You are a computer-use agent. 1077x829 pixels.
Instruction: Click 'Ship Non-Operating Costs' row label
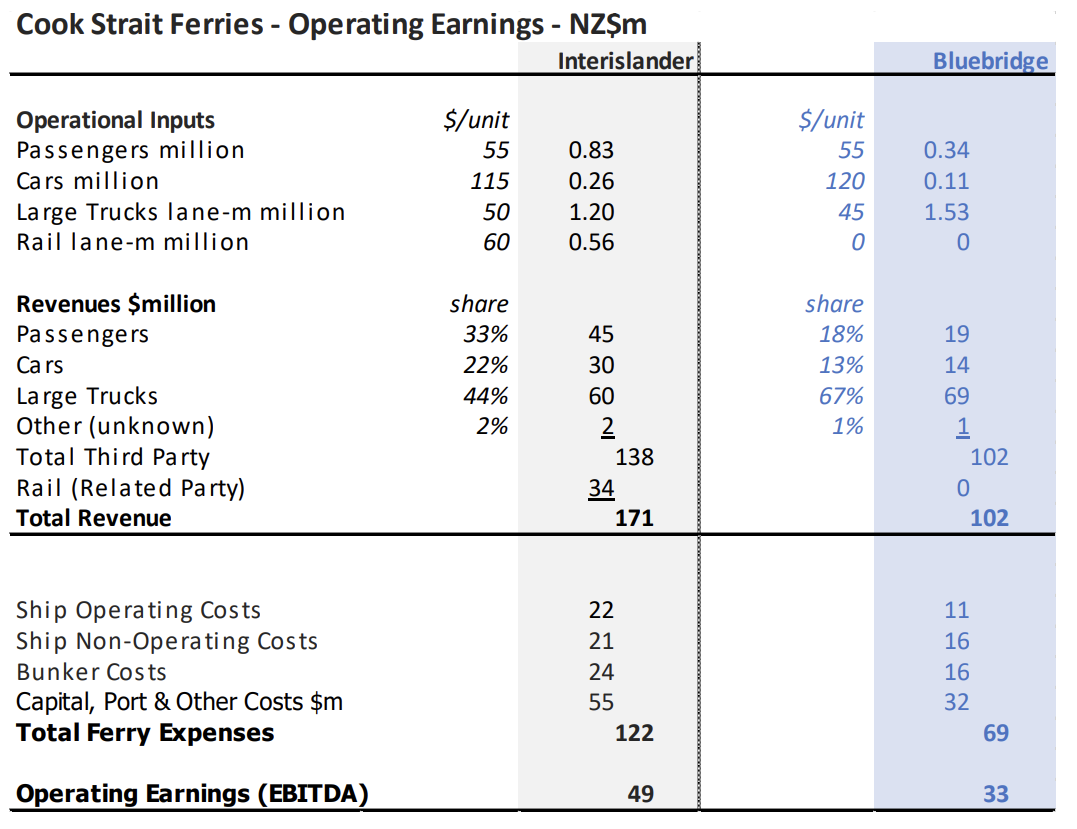click(x=168, y=641)
